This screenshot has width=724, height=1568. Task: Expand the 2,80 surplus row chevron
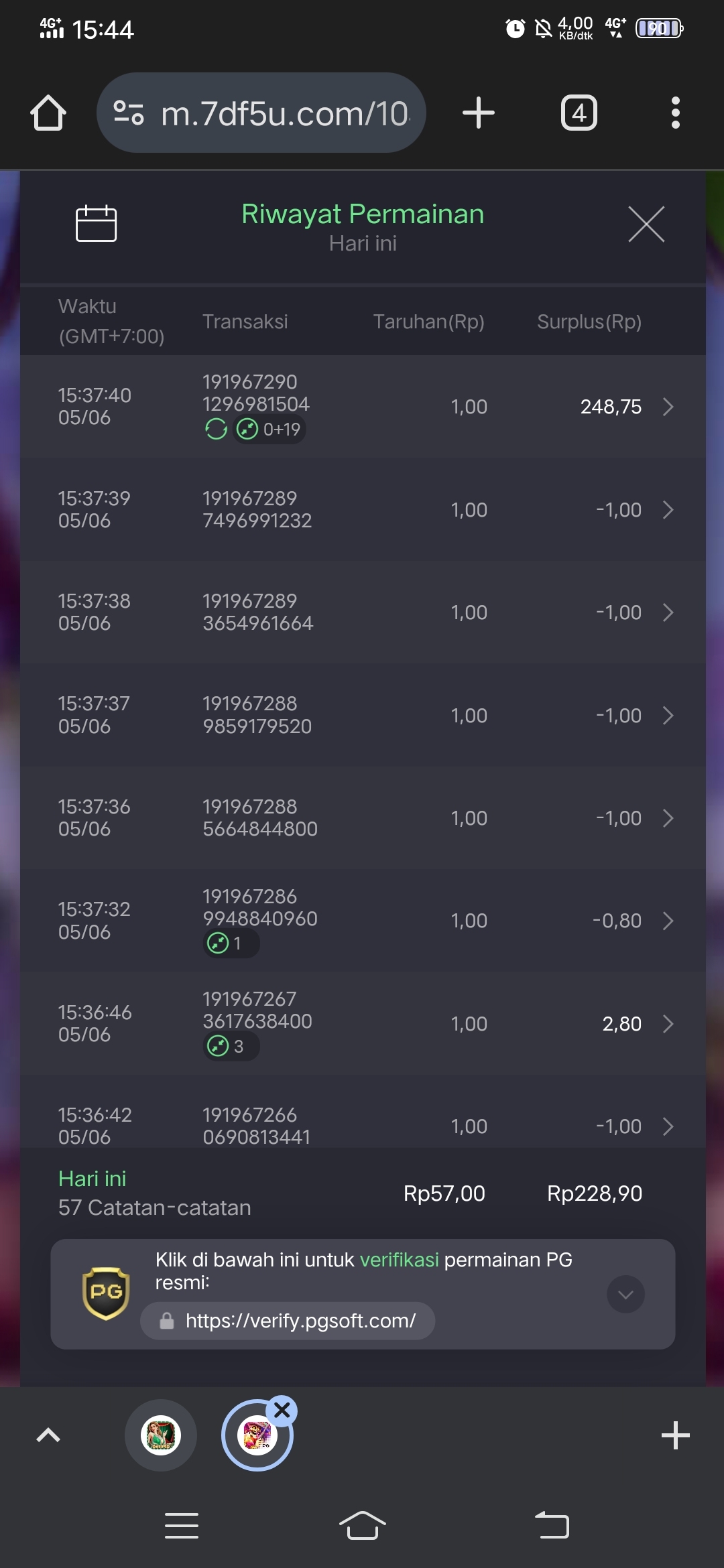(x=668, y=1024)
